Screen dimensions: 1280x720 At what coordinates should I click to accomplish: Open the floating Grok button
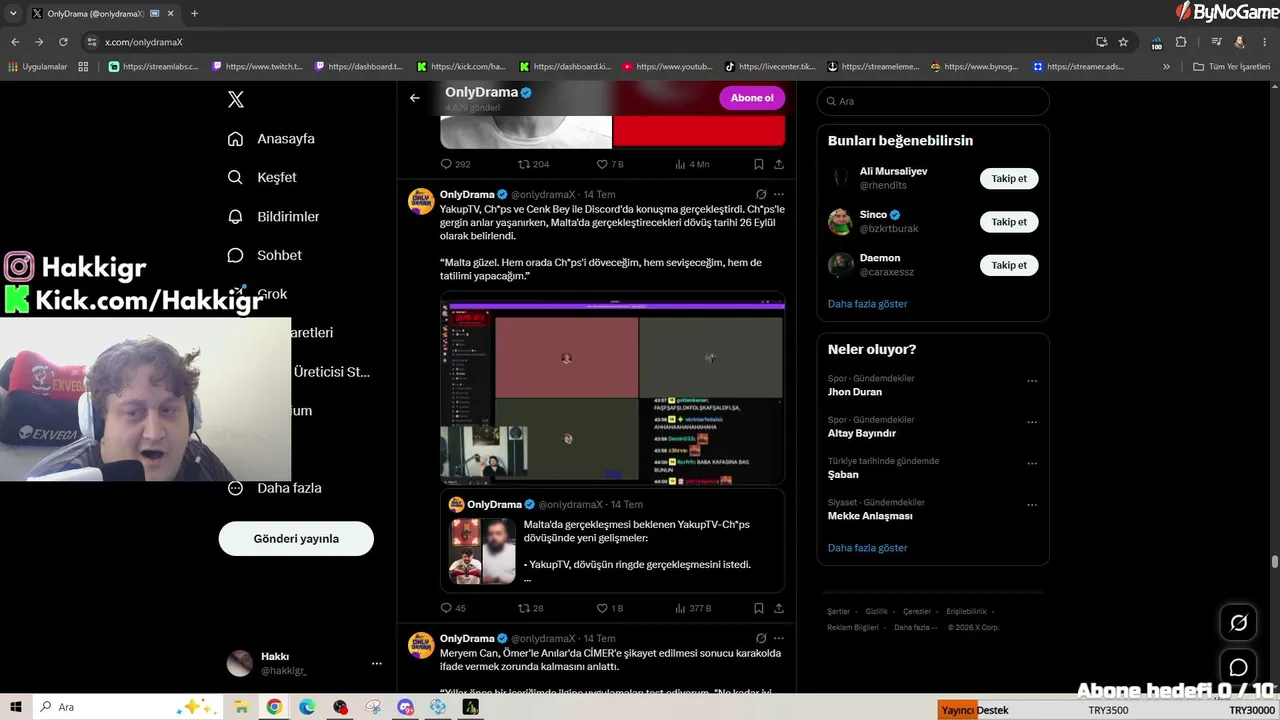coord(1238,623)
